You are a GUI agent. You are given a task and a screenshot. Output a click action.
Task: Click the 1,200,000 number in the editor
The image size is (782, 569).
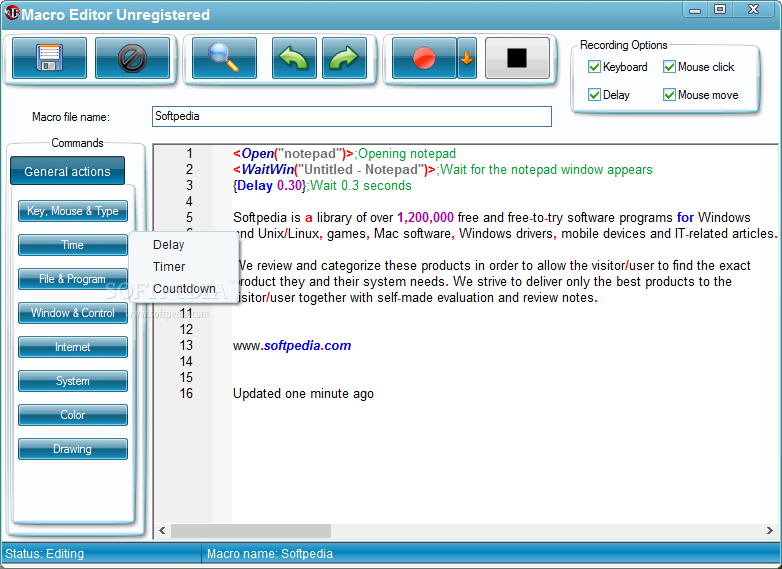pos(425,217)
